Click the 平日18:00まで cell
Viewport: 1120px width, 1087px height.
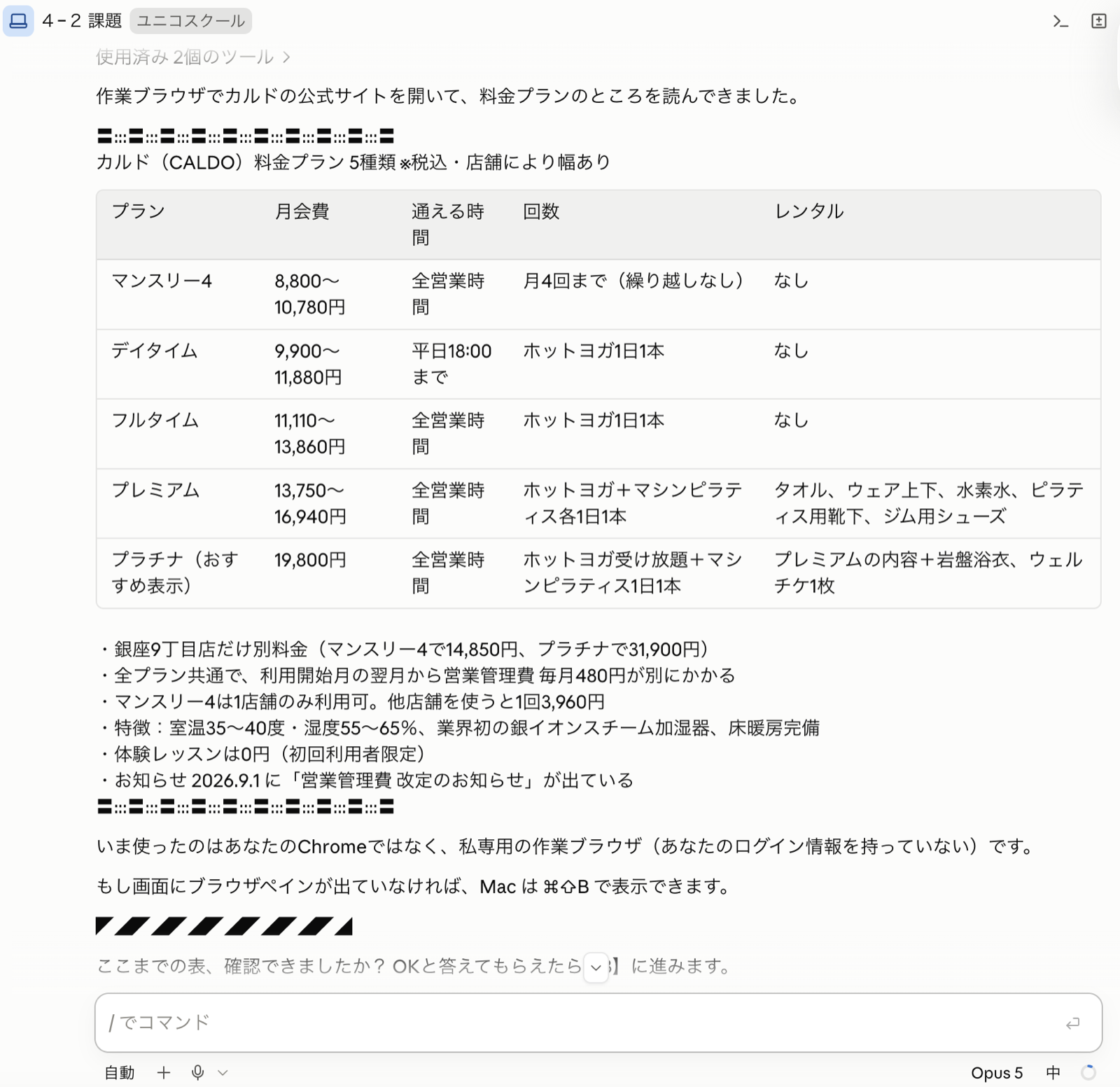click(x=451, y=364)
